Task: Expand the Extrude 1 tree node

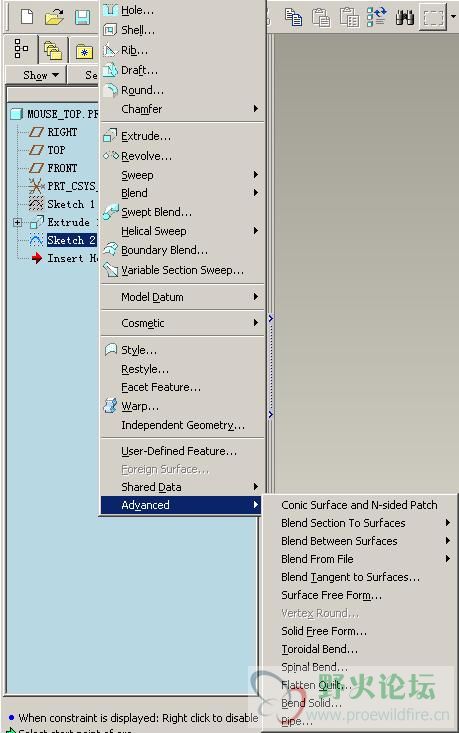Action: [17, 223]
